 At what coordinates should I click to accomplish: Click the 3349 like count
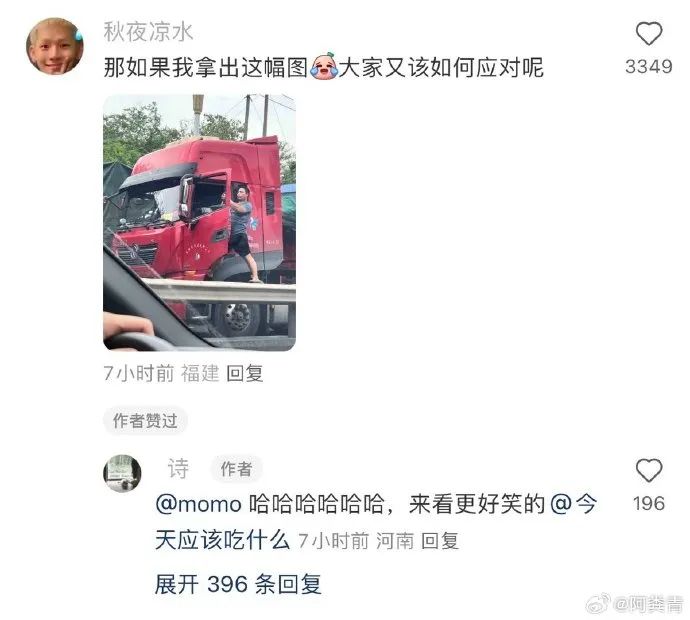click(x=649, y=67)
